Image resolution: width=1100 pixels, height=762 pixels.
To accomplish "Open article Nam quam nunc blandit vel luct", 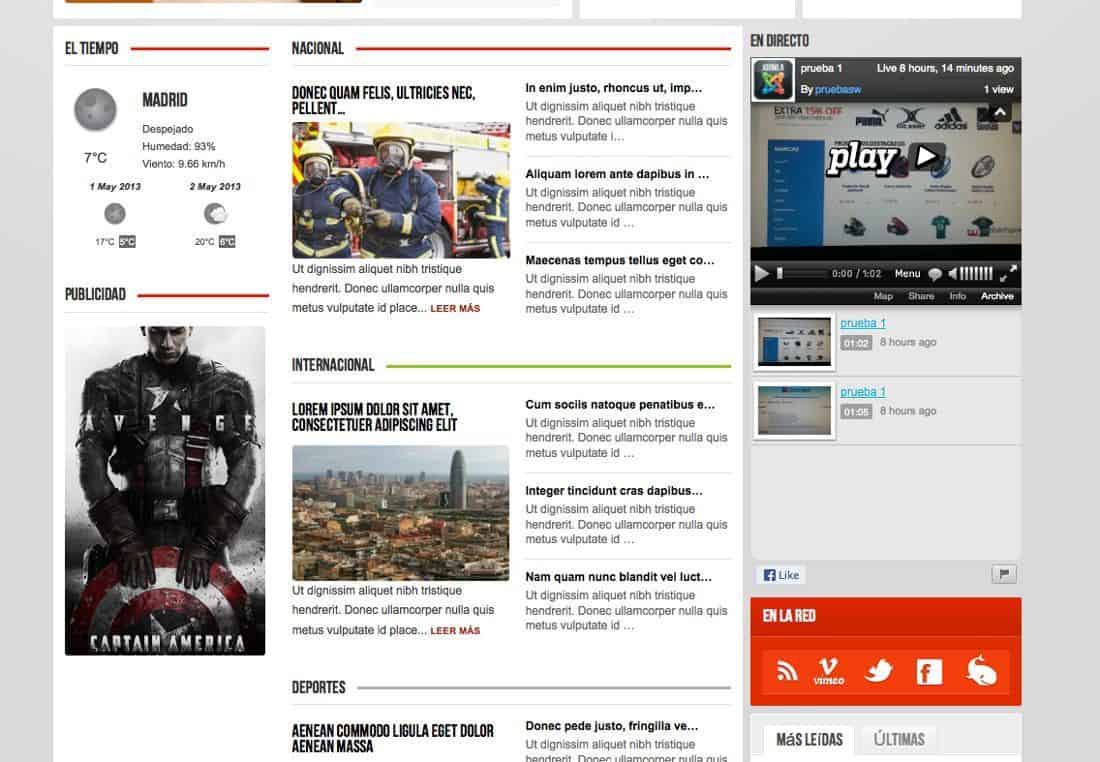I will click(x=618, y=577).
